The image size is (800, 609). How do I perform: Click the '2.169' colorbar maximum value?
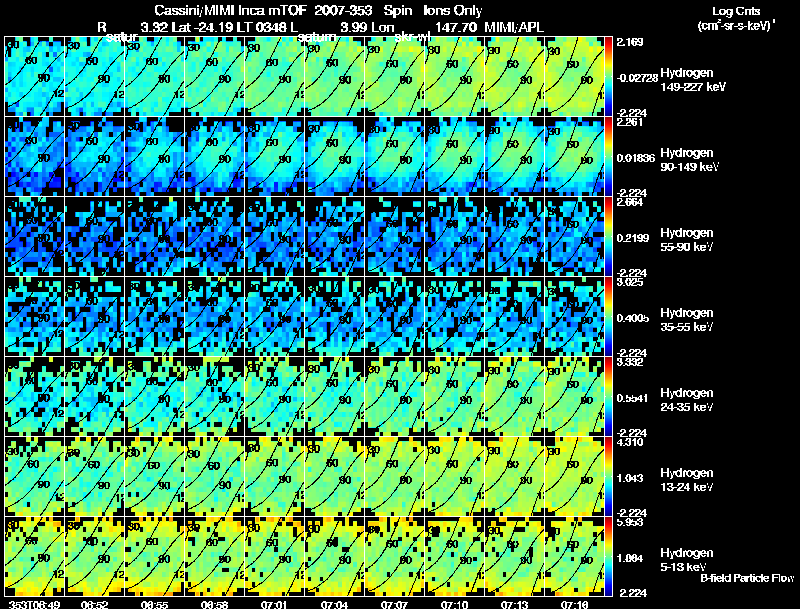click(x=630, y=42)
